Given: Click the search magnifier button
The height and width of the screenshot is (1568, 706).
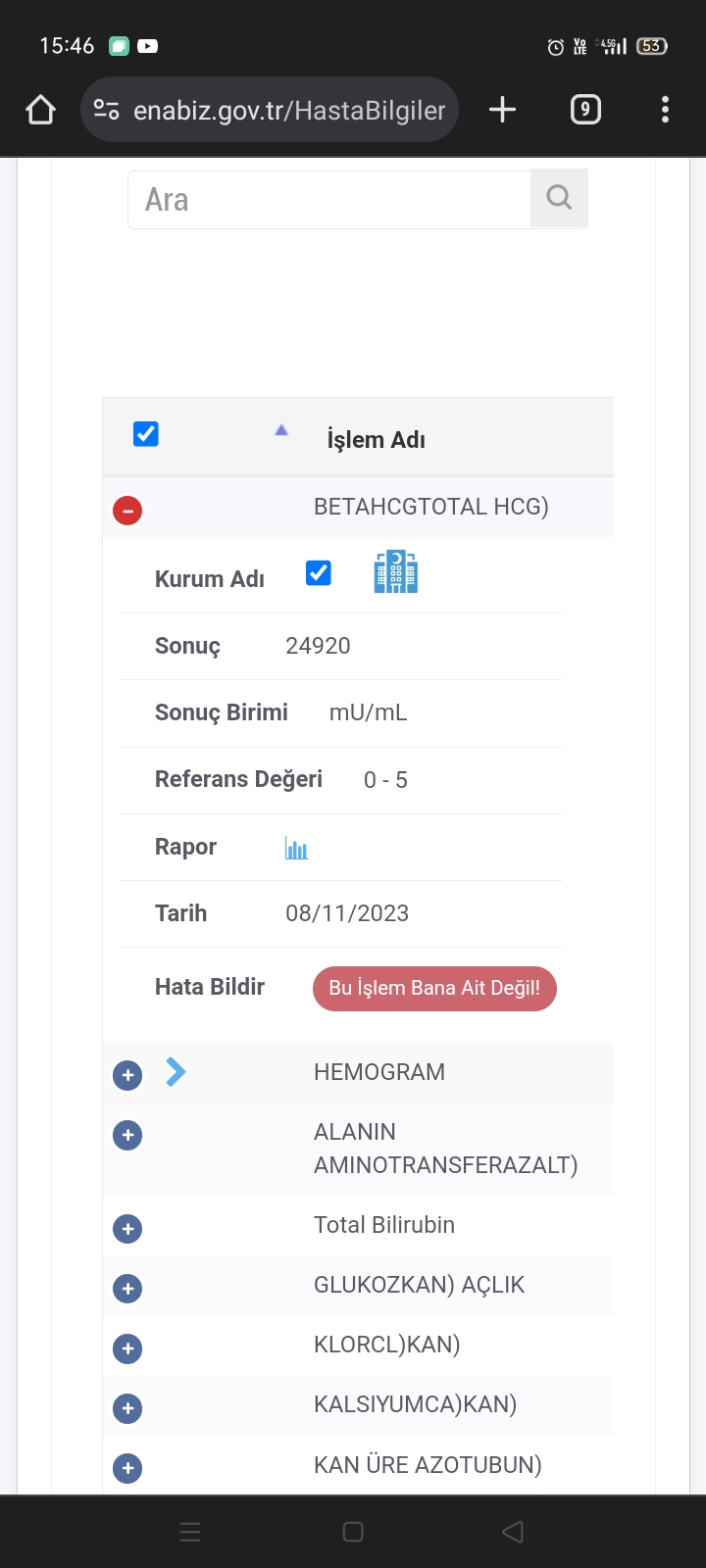Looking at the screenshot, I should pyautogui.click(x=559, y=199).
